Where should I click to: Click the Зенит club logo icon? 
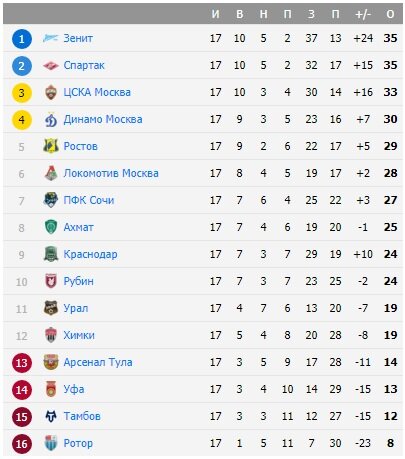click(x=51, y=38)
